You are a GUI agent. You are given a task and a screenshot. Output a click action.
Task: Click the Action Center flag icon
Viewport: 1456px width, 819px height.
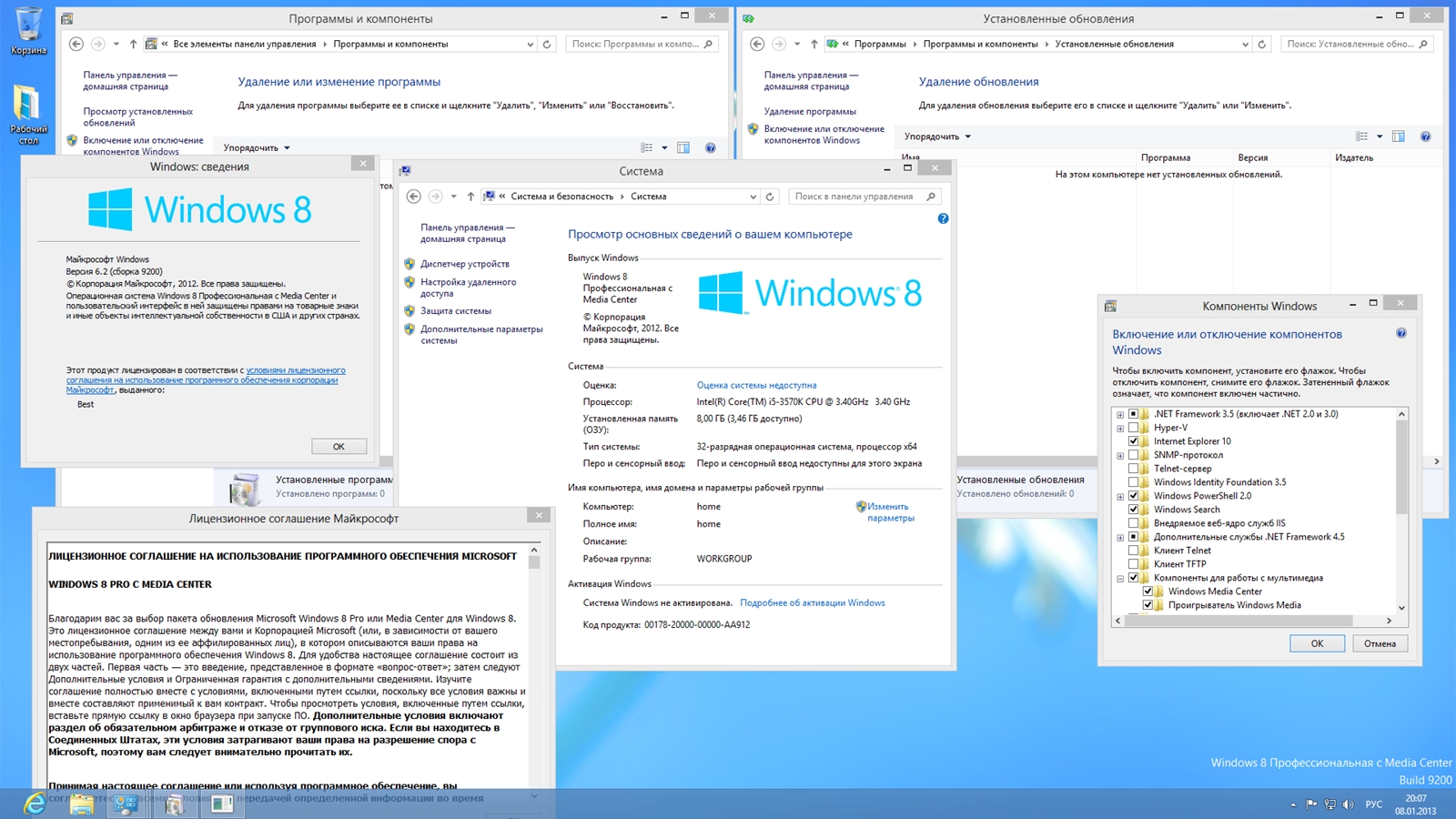(x=1311, y=804)
